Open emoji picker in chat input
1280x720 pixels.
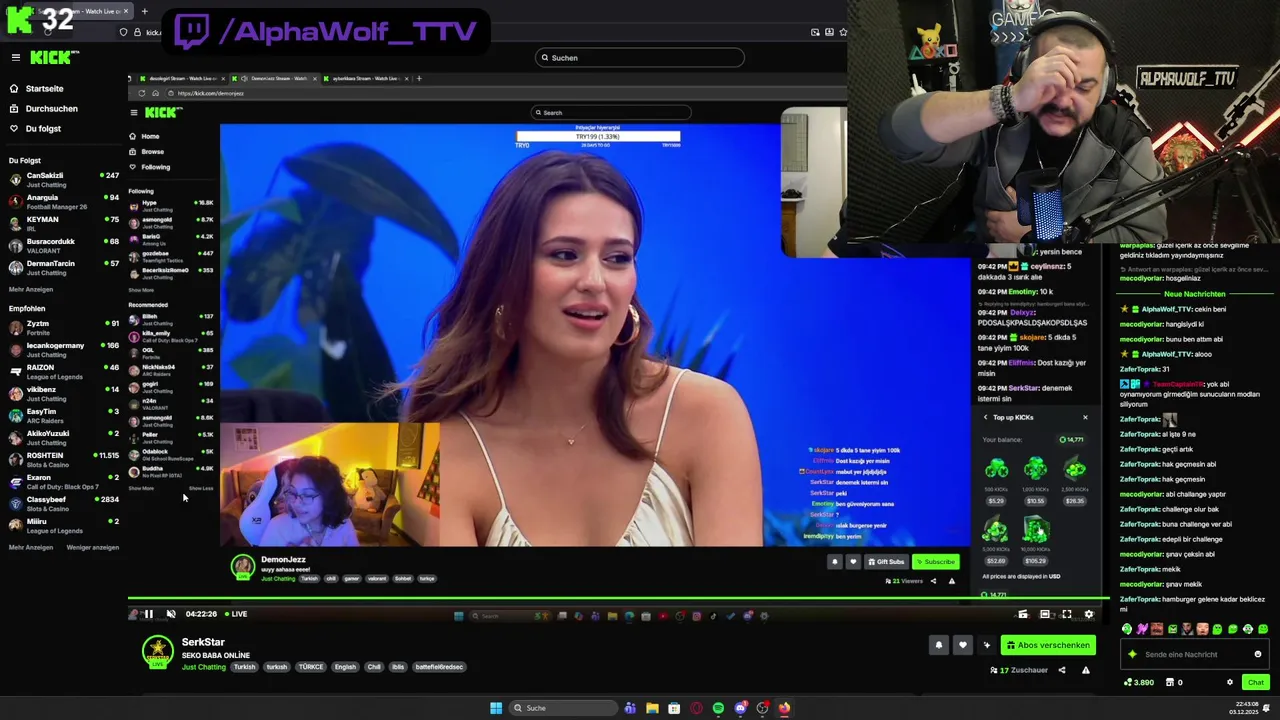[1258, 655]
